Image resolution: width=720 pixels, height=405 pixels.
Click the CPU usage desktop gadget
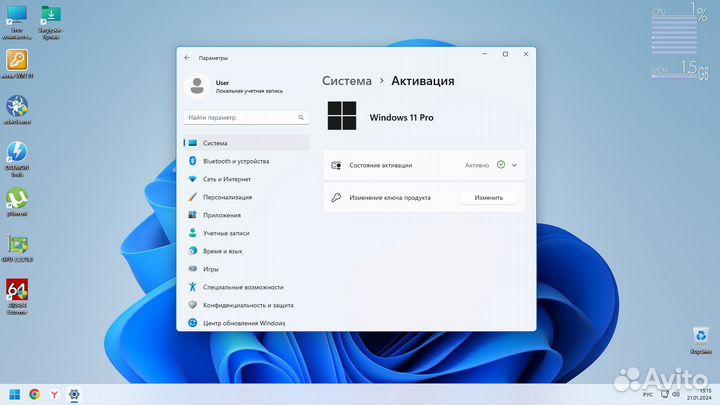pyautogui.click(x=680, y=27)
